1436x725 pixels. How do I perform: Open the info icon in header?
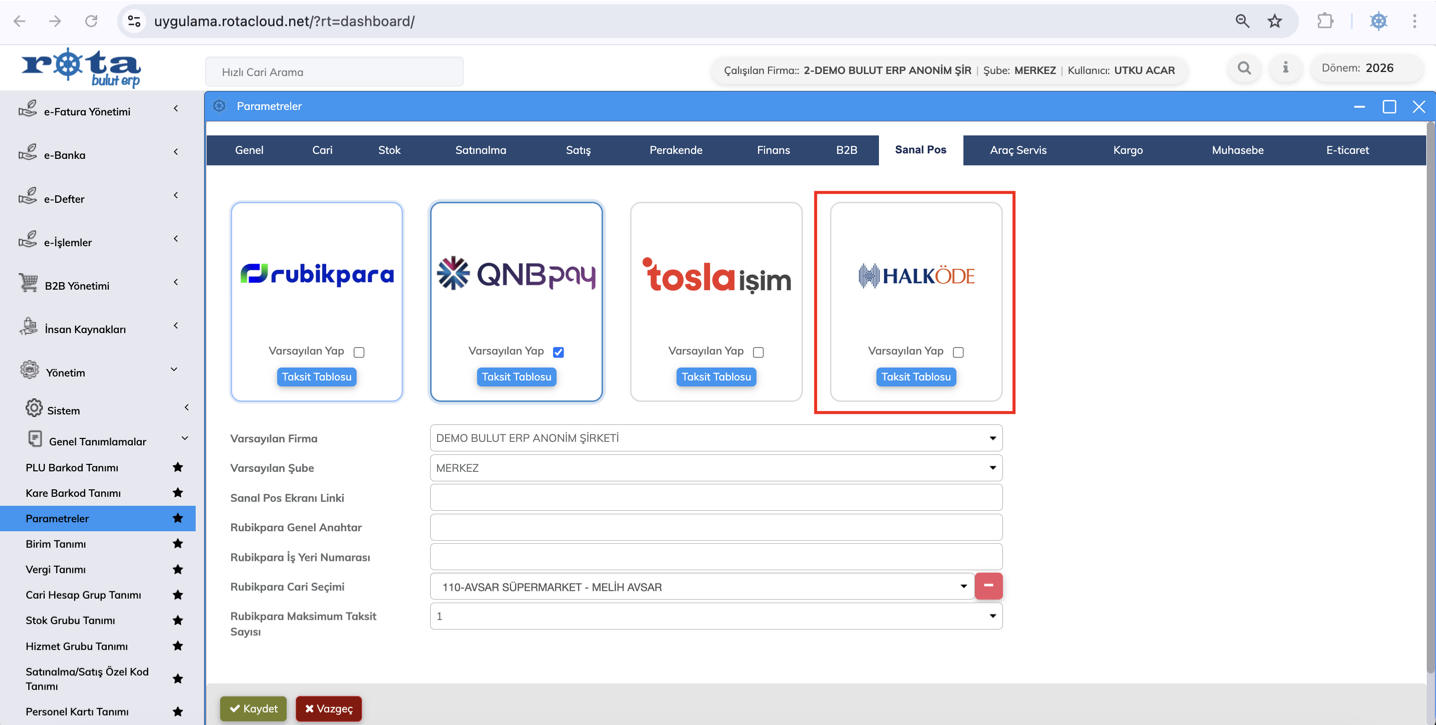pos(1286,69)
